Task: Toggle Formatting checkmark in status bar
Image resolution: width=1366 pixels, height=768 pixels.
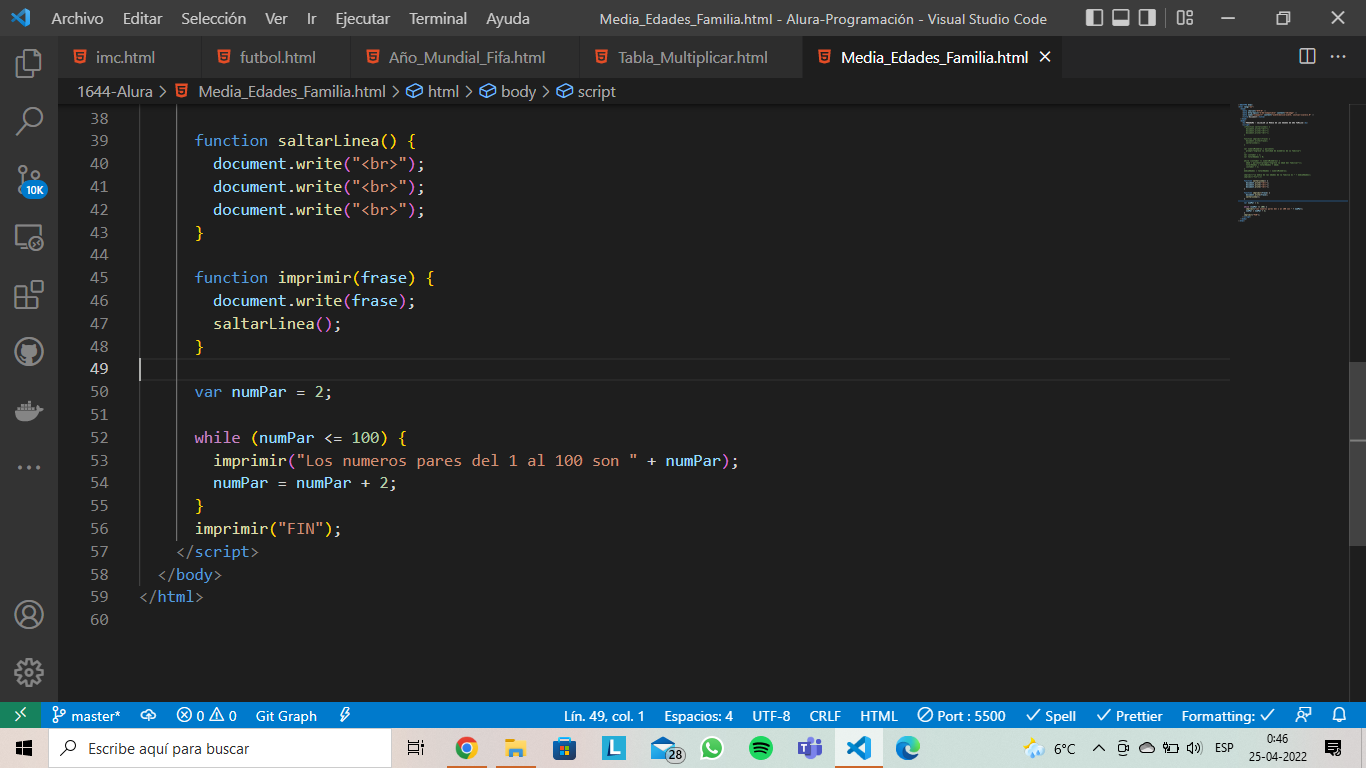Action: click(x=1228, y=715)
